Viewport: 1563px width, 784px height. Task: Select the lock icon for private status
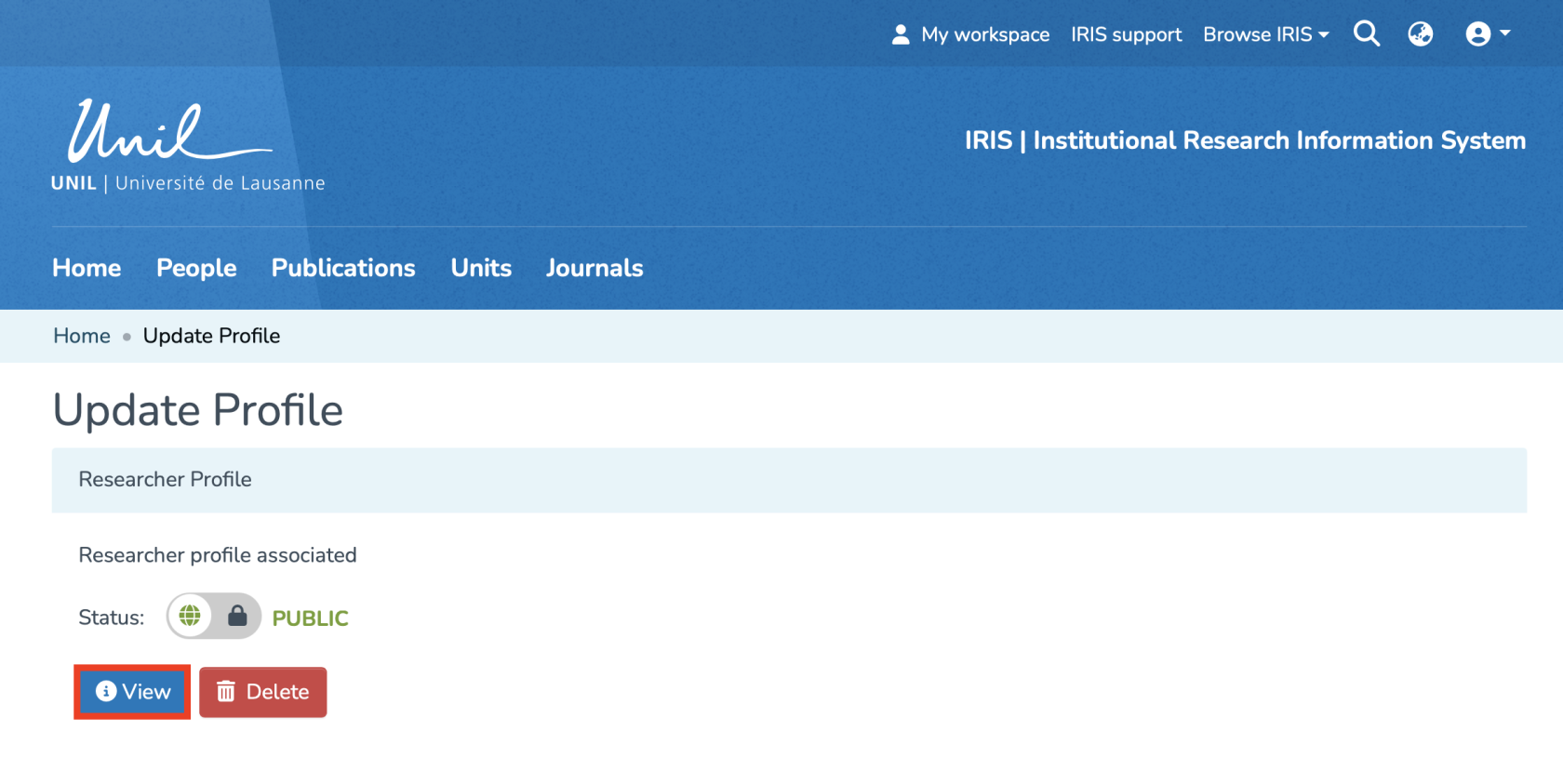coord(237,616)
